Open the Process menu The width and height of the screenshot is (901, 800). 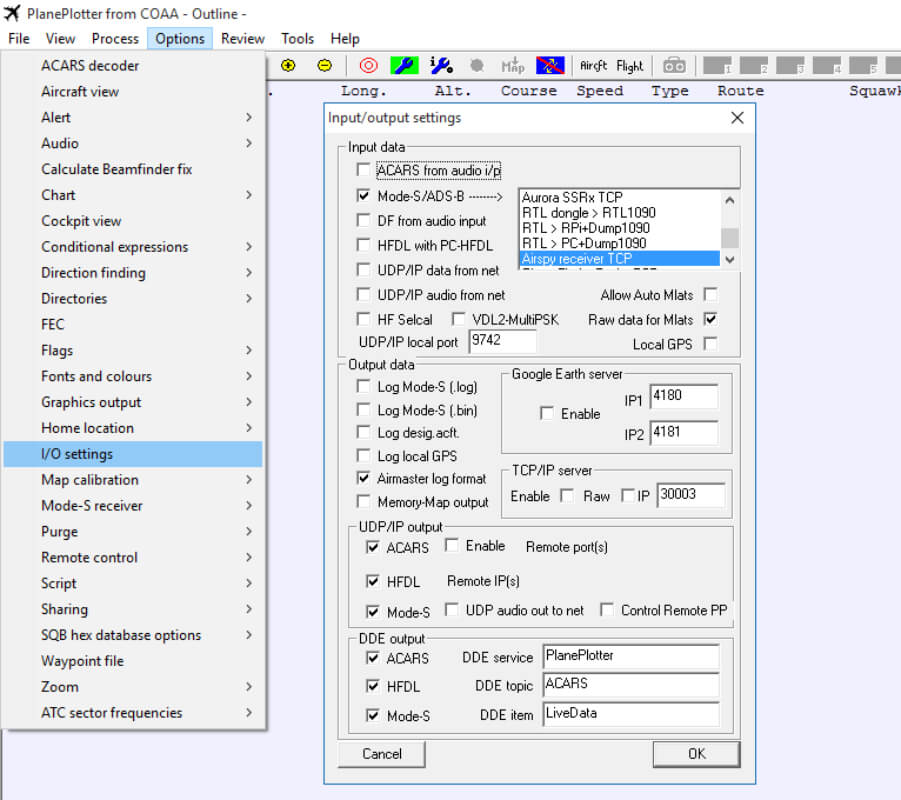click(115, 39)
